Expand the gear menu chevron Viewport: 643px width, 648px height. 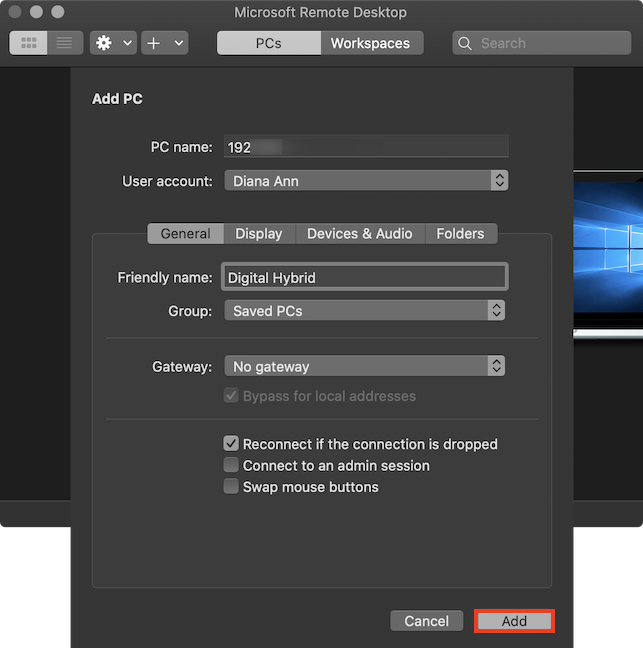pyautogui.click(x=128, y=43)
